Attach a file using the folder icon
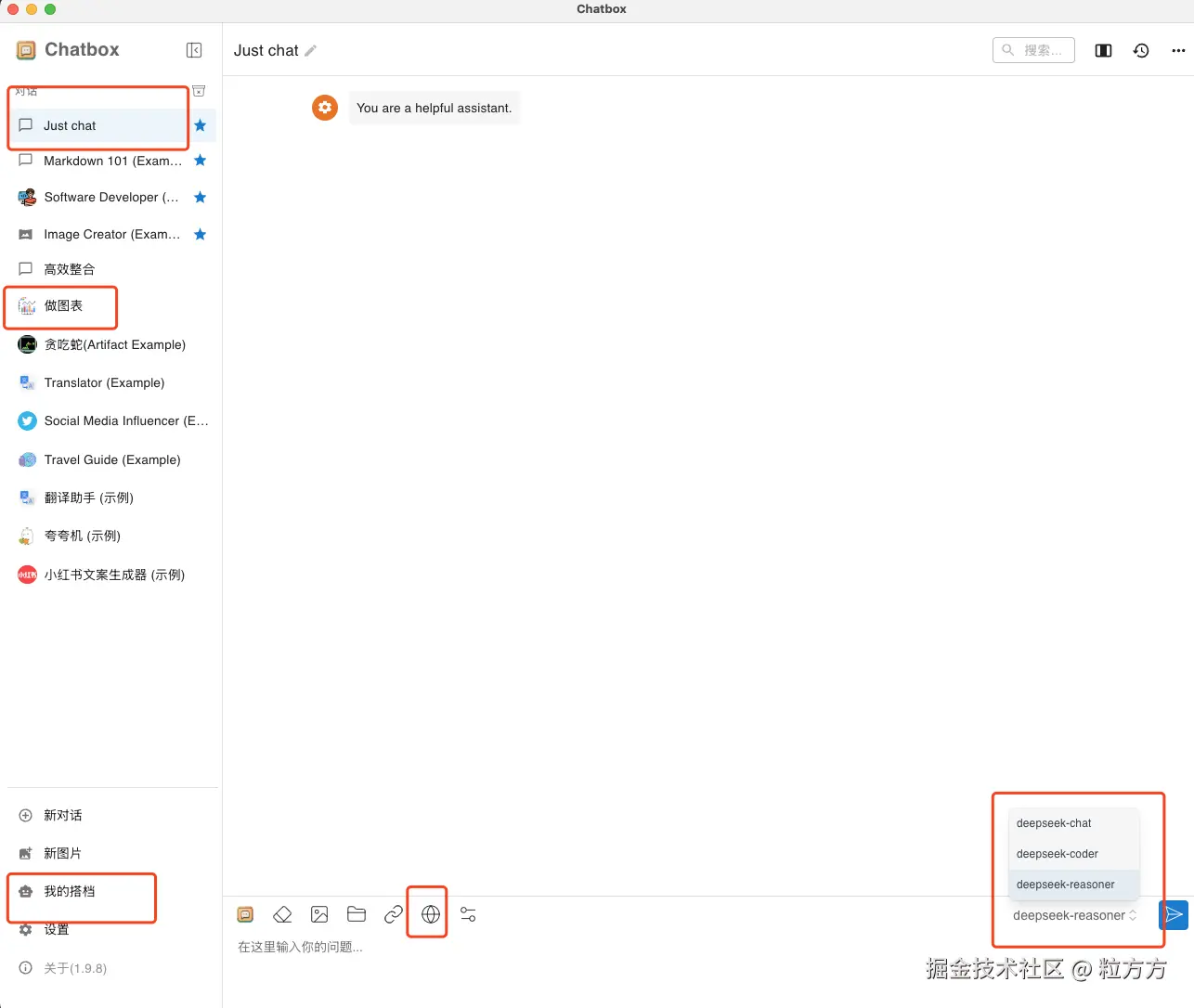 click(357, 915)
